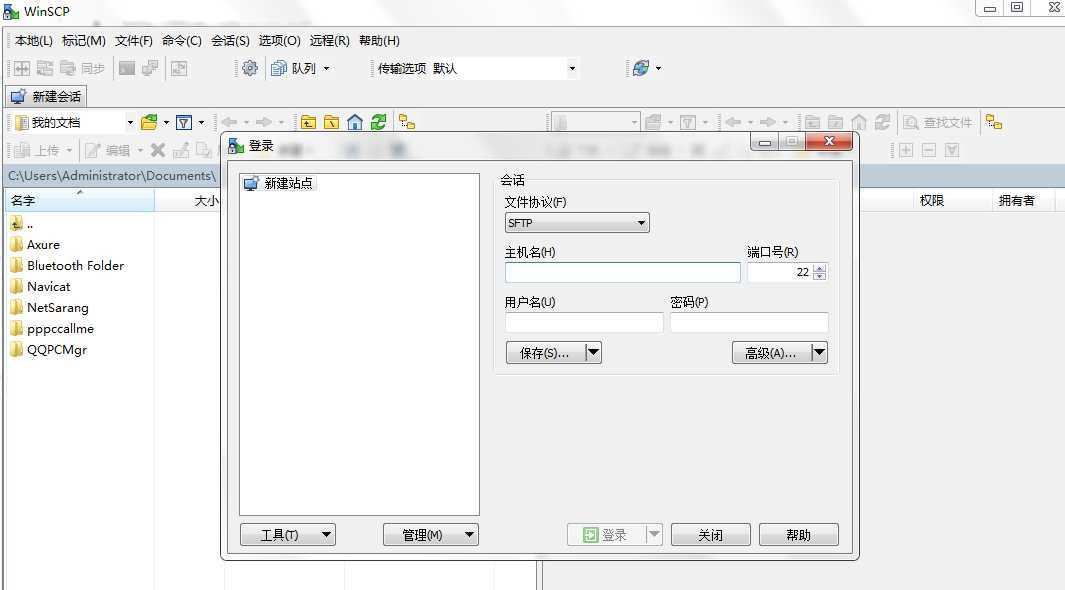Increase the port number with the up arrow
This screenshot has height=590, width=1065.
point(820,269)
